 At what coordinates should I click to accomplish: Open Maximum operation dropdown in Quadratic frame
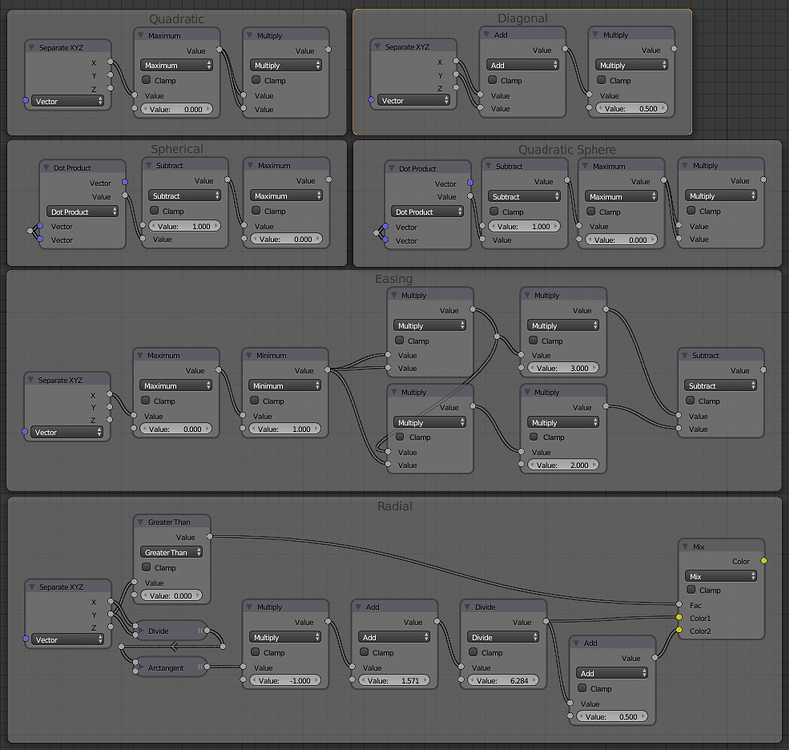pyautogui.click(x=176, y=65)
